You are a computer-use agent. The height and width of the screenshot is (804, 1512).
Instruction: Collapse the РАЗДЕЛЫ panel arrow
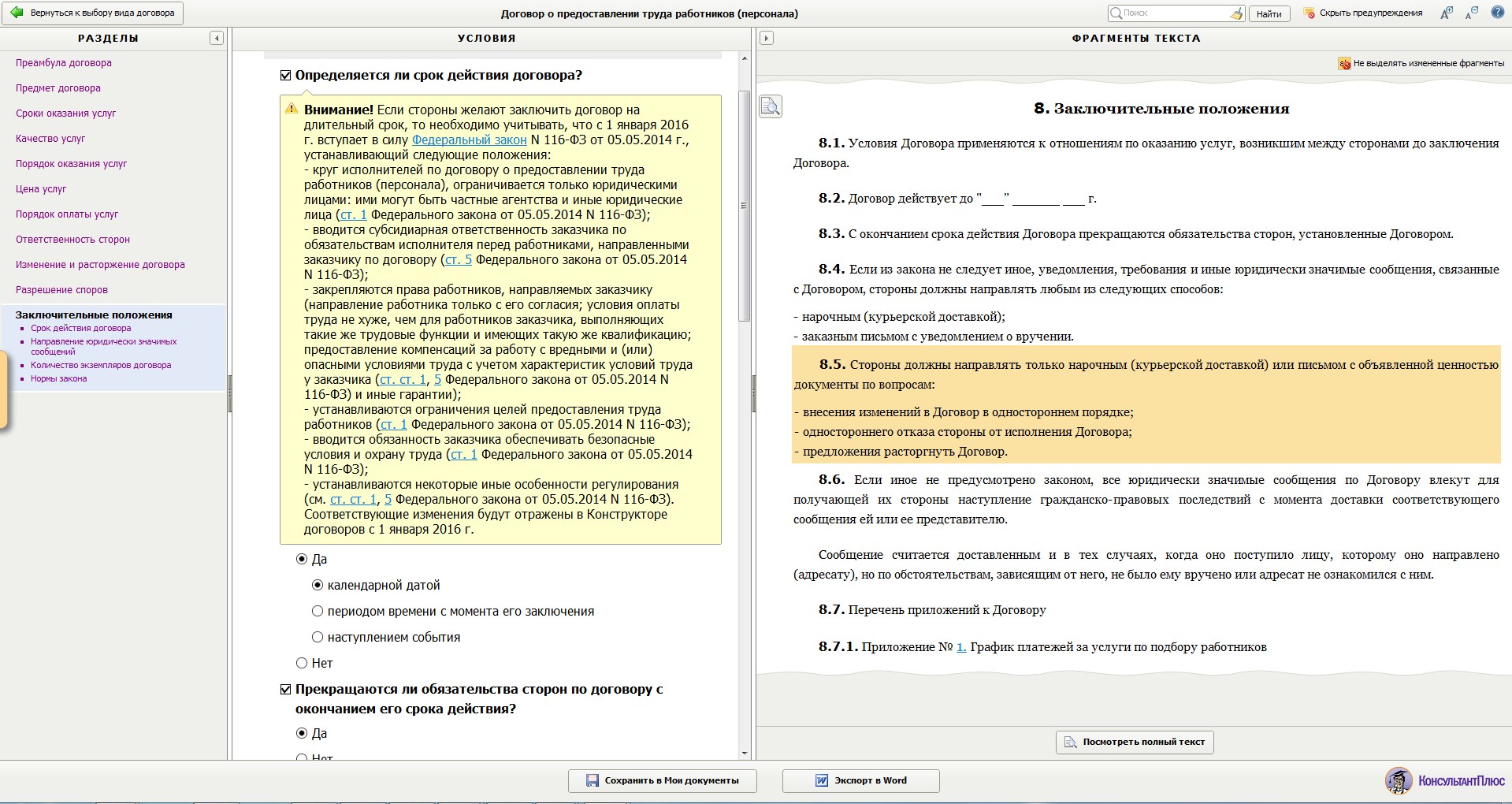coord(217,38)
